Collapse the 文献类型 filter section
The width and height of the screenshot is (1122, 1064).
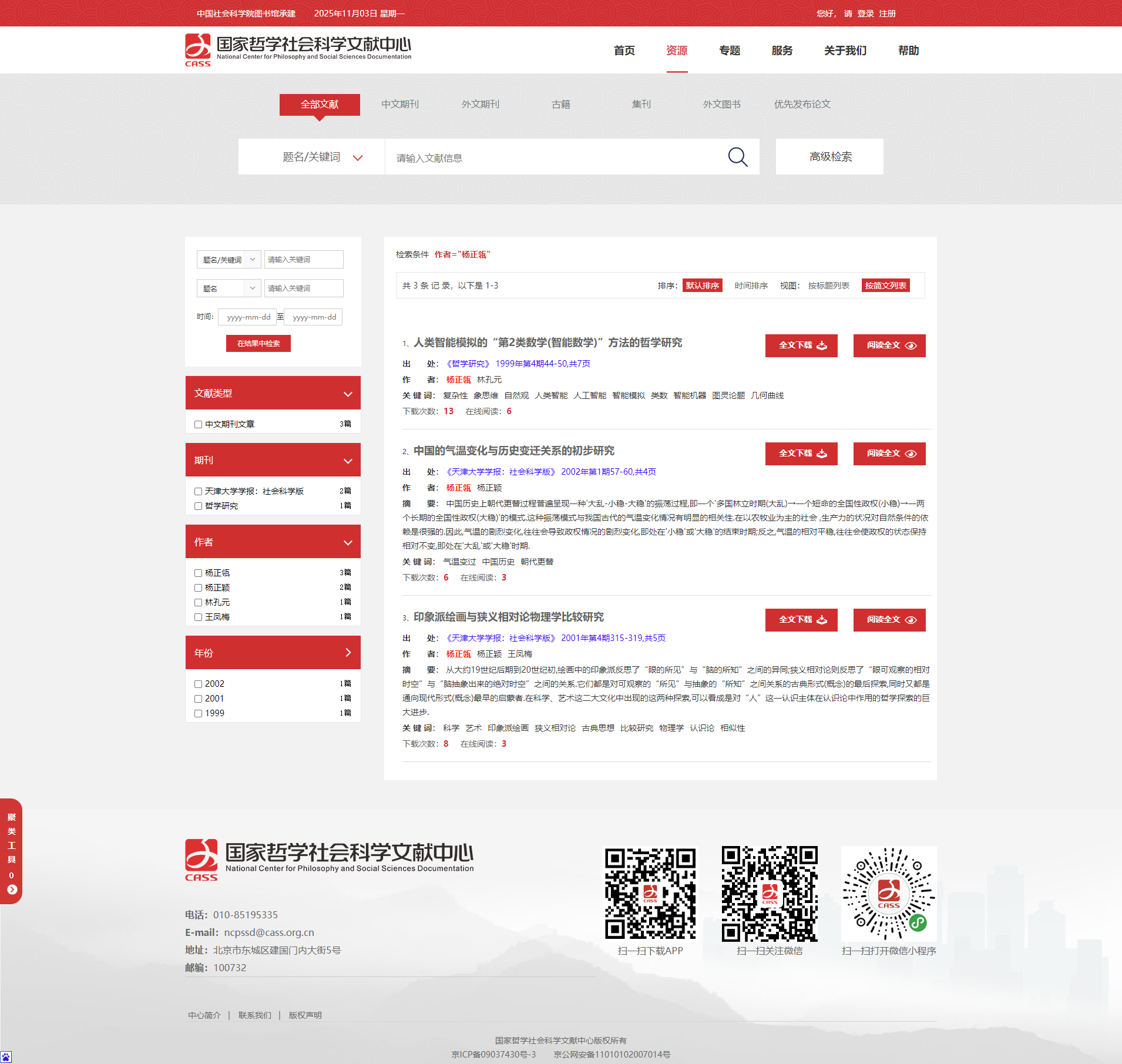(x=348, y=394)
